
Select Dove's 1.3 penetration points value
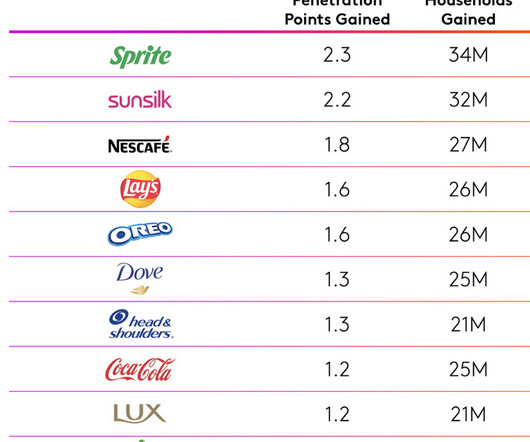(337, 279)
